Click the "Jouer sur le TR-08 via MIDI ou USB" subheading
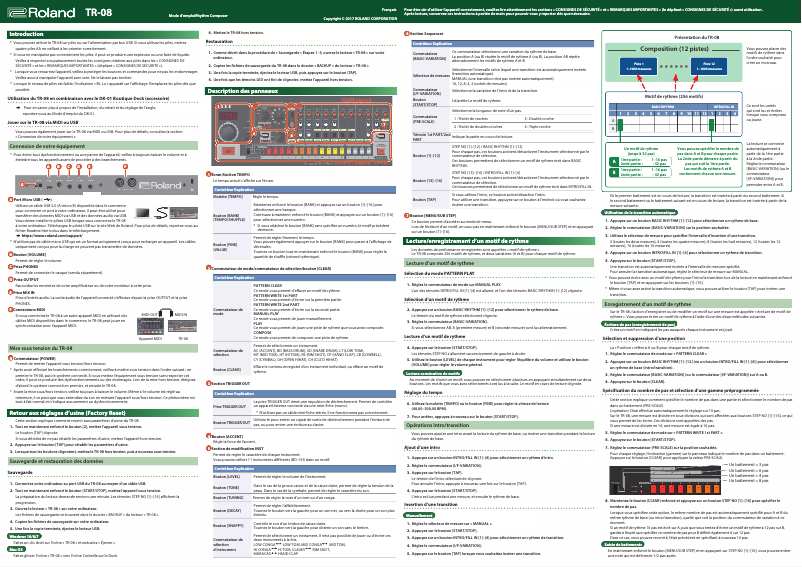 click(43, 122)
